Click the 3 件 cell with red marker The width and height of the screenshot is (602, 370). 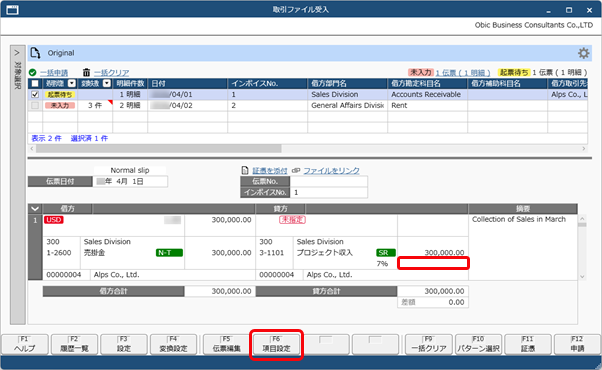click(95, 105)
